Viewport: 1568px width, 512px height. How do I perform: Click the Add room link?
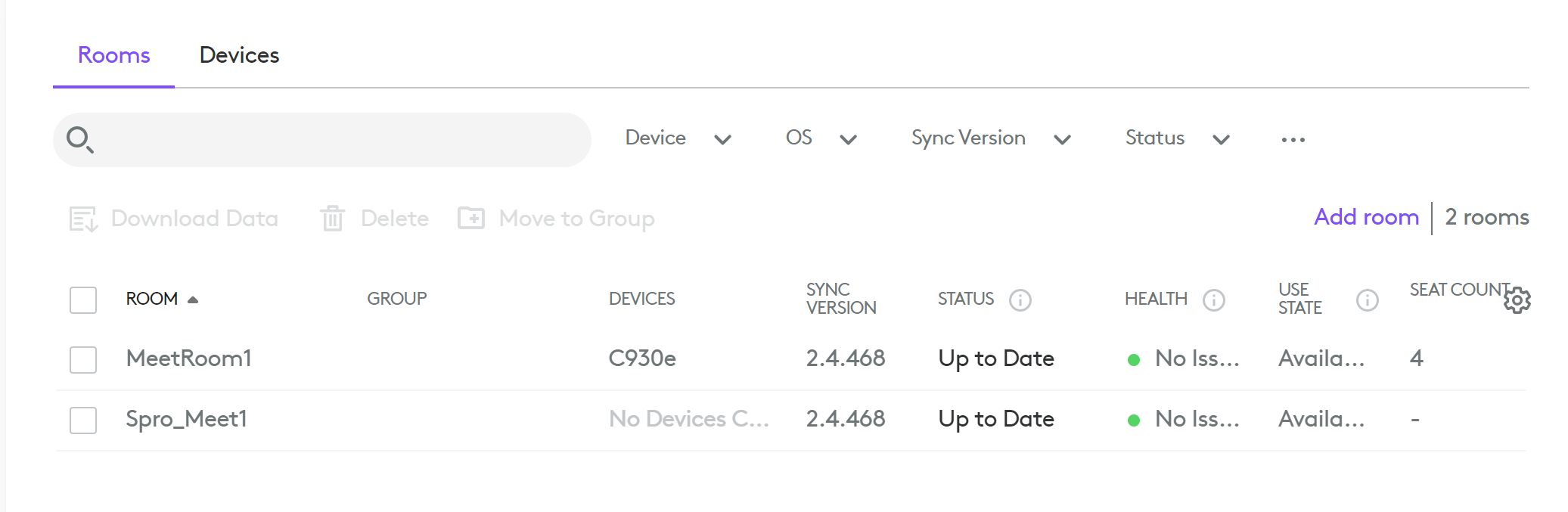tap(1366, 217)
